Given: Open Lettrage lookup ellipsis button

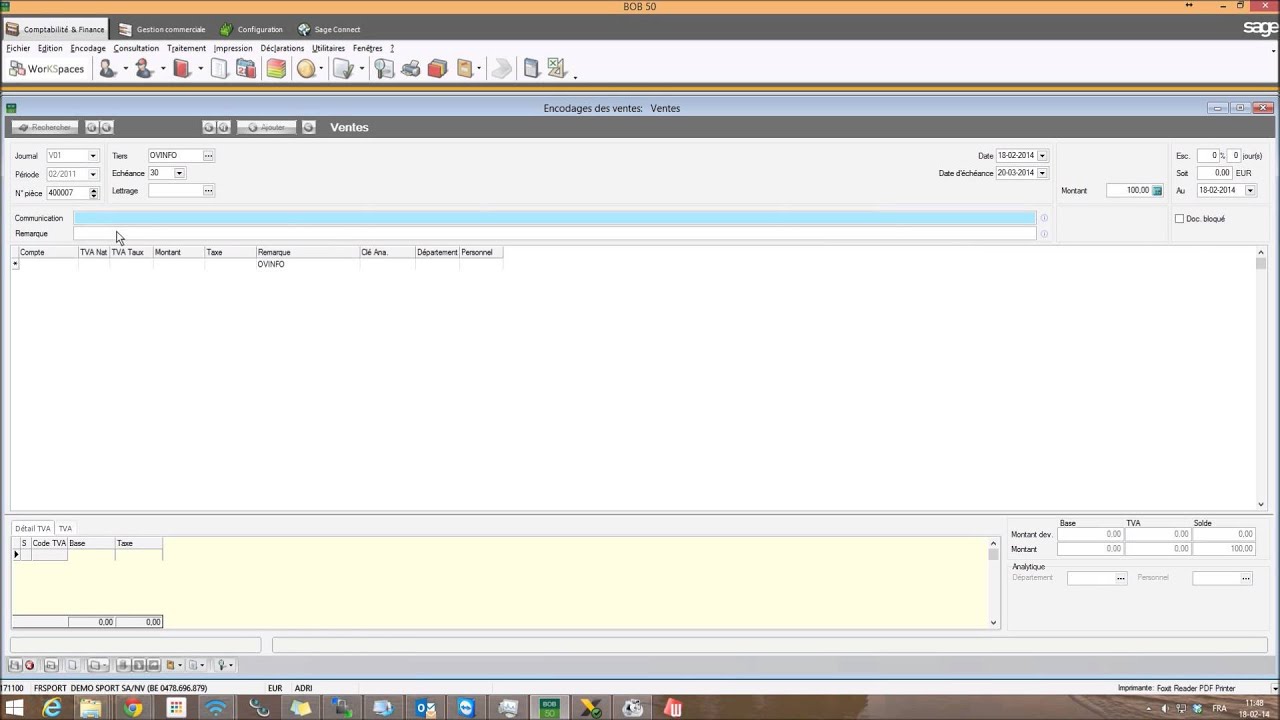Looking at the screenshot, I should [x=208, y=190].
